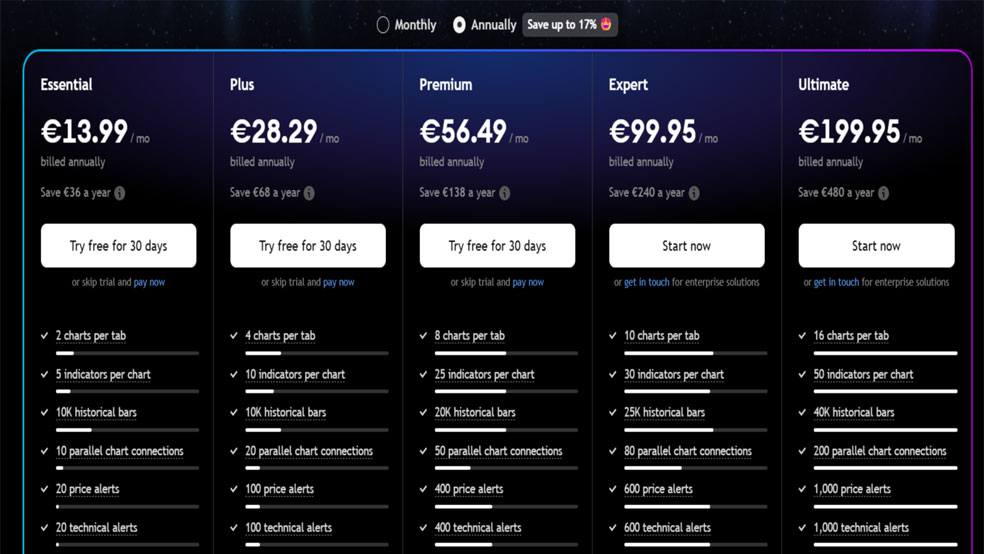Open the get in touch link under Expert

point(646,282)
